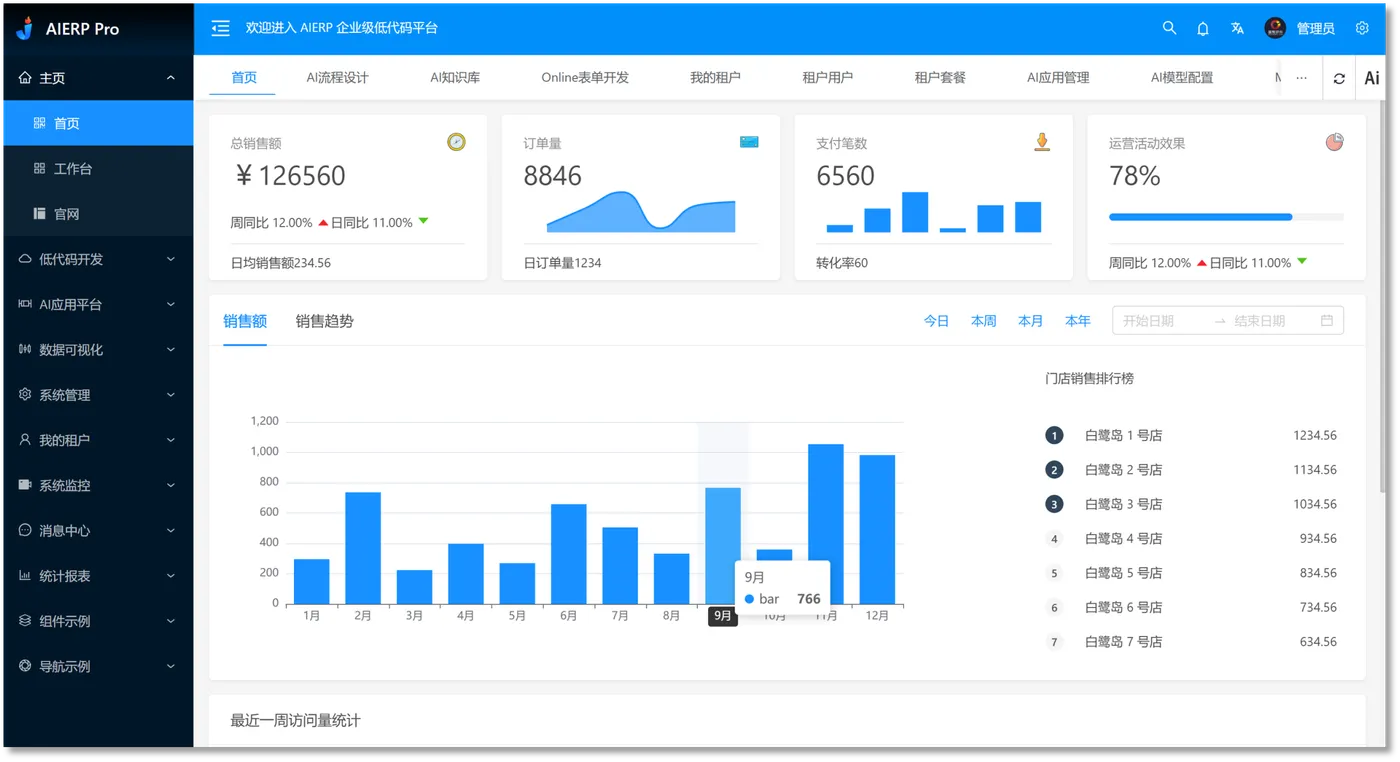Open 官网 in the sidebar

97,214
